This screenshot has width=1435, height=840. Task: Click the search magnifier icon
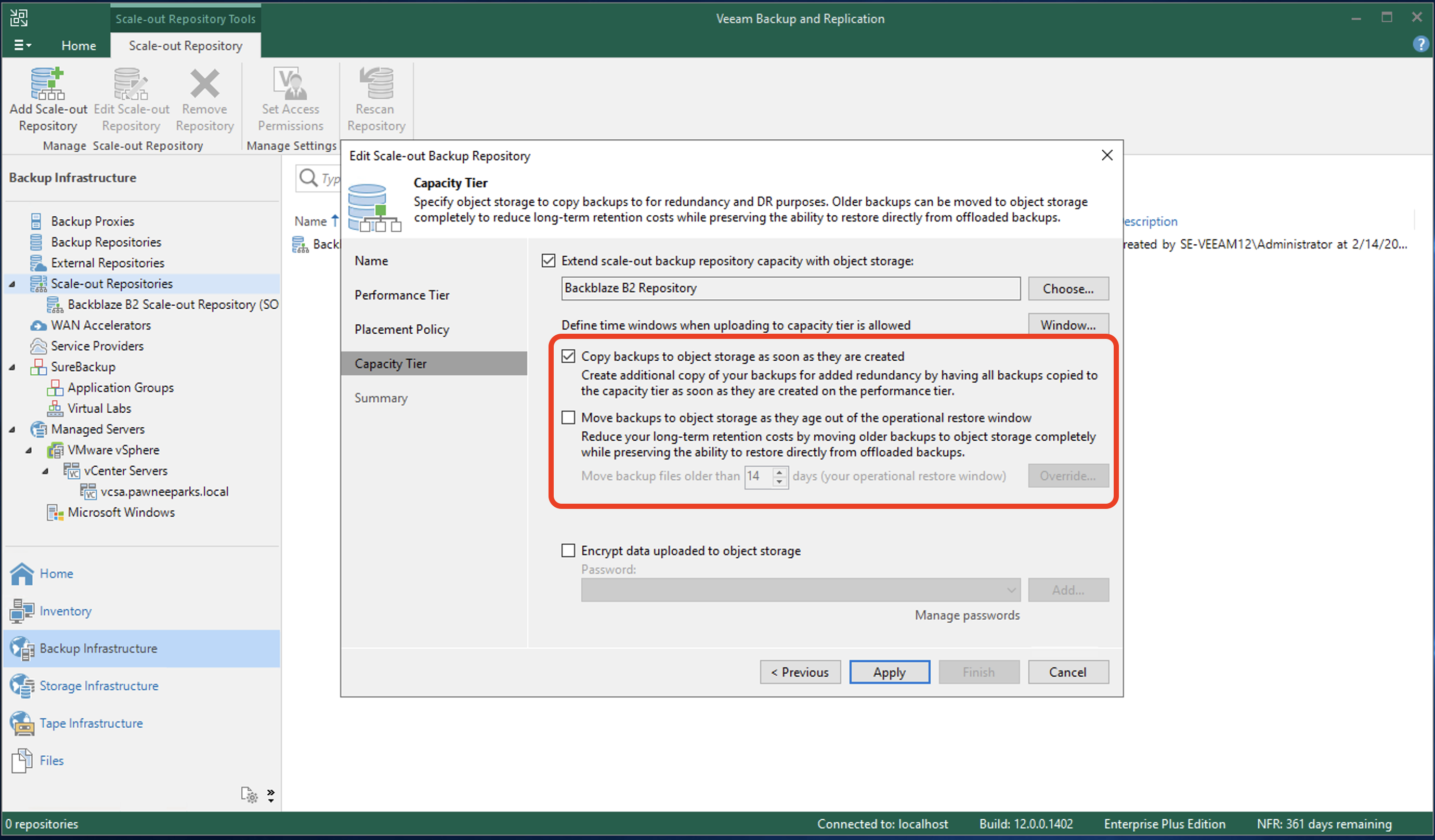pos(308,178)
